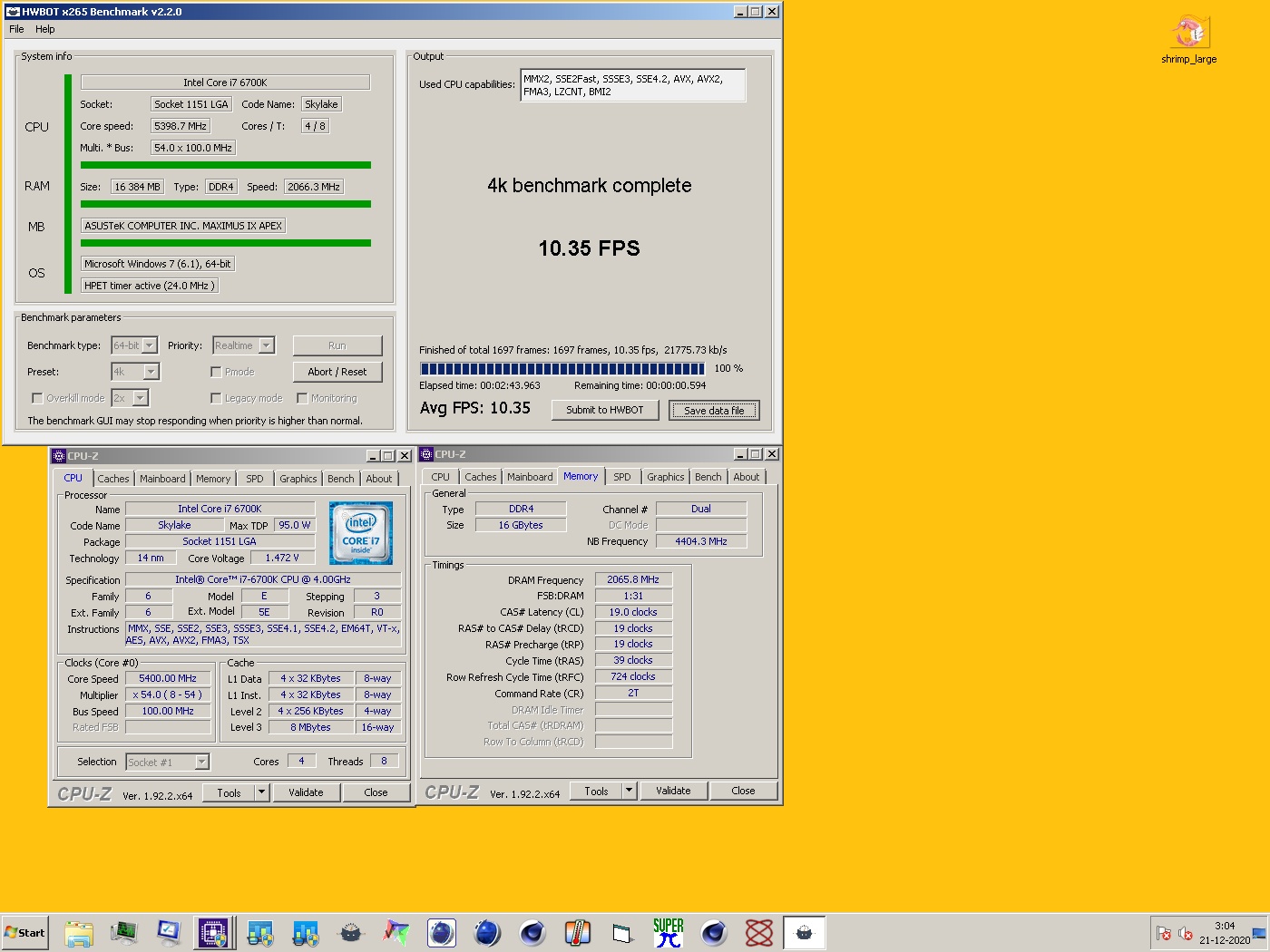Click ASUSTeK MAXIMUS IX APEX motherboard field
The height and width of the screenshot is (952, 1270).
click(x=183, y=226)
